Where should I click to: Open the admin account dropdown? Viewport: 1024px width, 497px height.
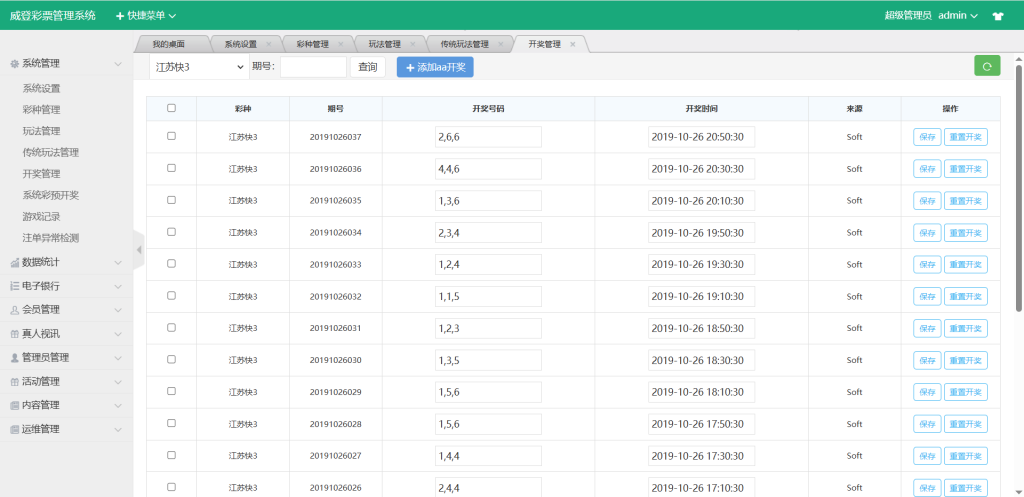(x=958, y=16)
